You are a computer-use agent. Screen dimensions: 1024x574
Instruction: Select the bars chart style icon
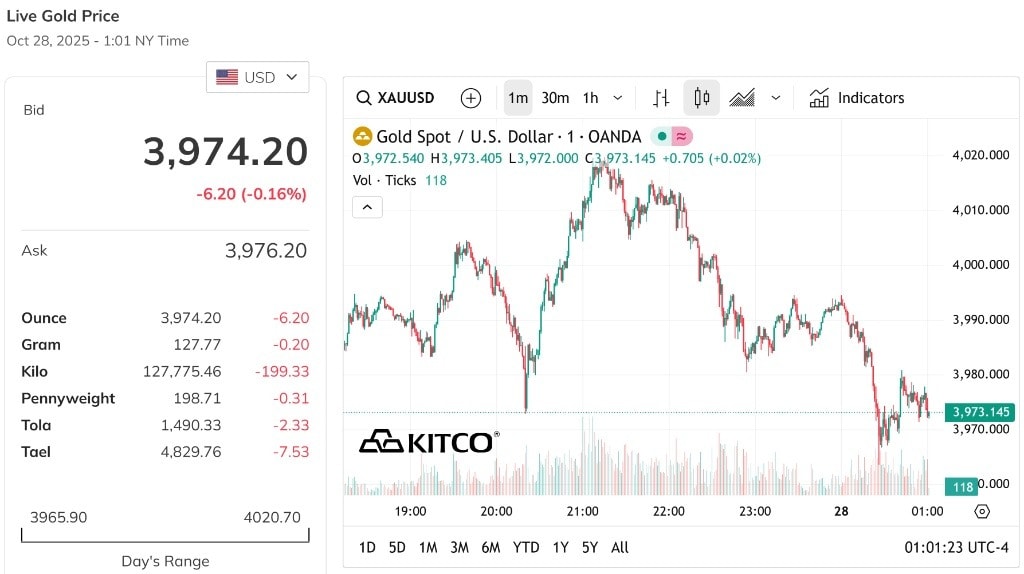661,98
